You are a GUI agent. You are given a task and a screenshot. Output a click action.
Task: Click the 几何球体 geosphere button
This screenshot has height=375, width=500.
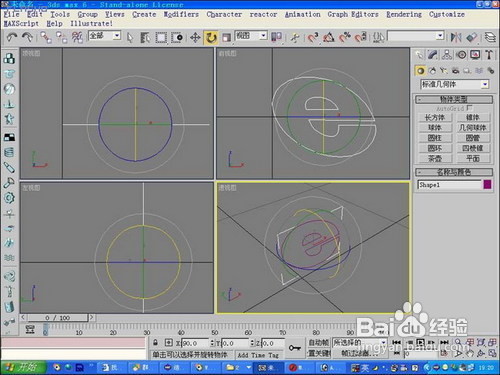(x=473, y=127)
